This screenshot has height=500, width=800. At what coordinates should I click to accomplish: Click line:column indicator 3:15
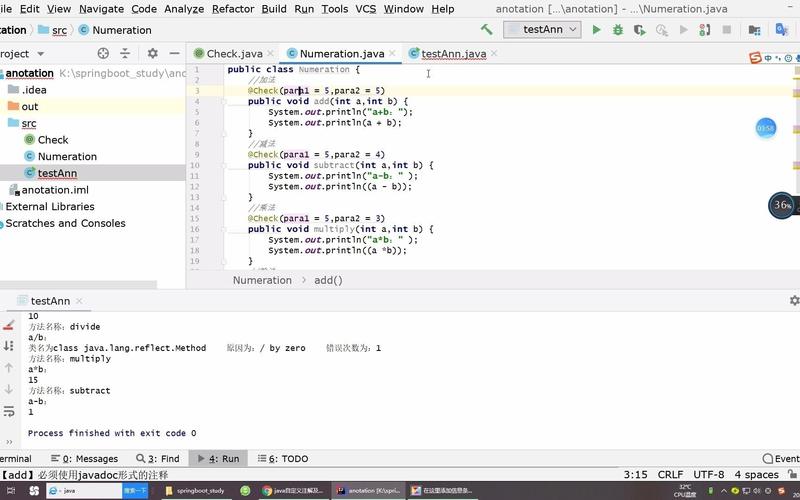[635, 474]
